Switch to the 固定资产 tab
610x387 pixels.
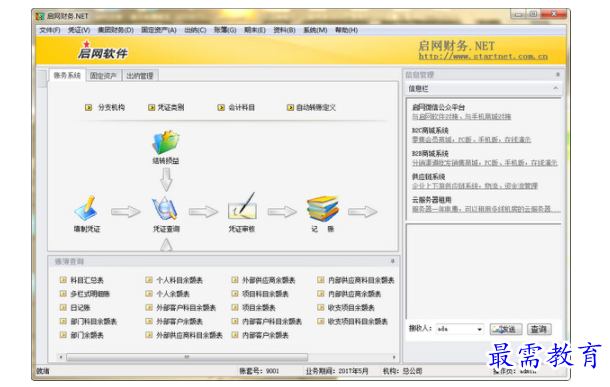103,75
